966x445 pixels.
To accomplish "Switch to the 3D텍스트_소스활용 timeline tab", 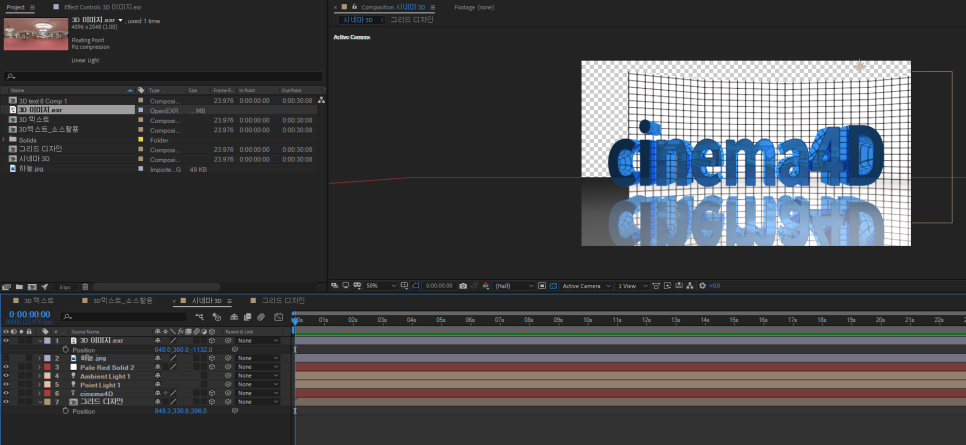I will (122, 301).
